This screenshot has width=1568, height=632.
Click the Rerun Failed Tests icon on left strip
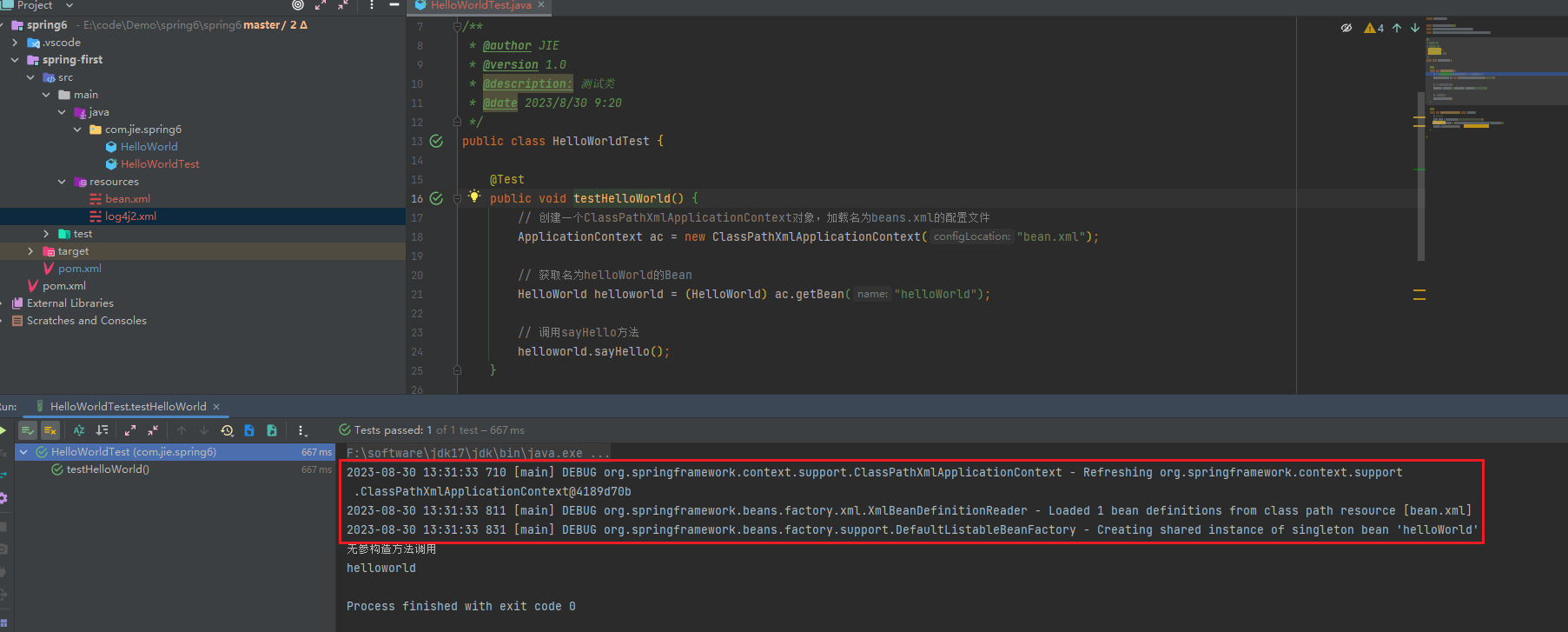tap(3, 453)
